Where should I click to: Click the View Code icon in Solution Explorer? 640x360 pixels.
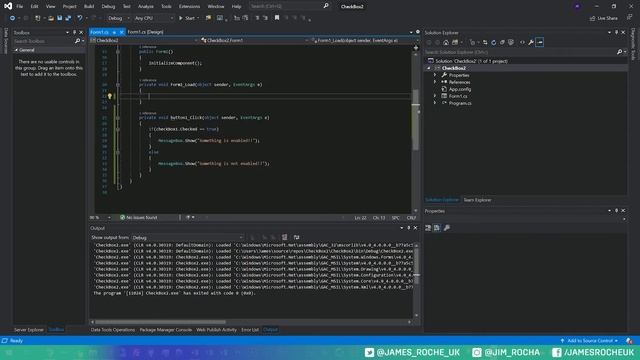522,42
